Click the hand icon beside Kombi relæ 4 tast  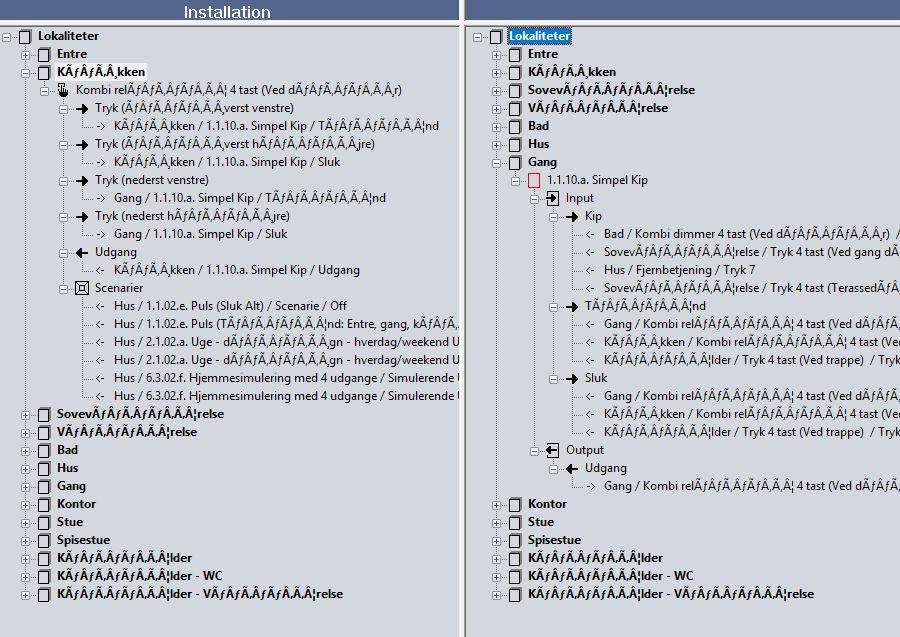tap(62, 90)
